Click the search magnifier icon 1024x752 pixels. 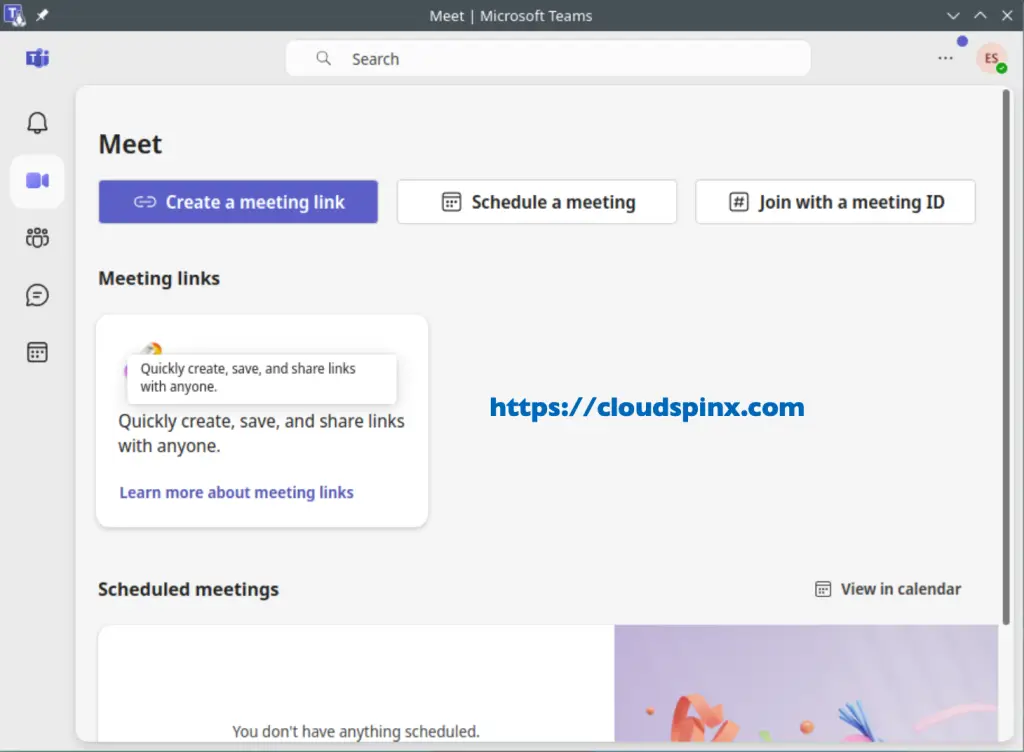(323, 58)
